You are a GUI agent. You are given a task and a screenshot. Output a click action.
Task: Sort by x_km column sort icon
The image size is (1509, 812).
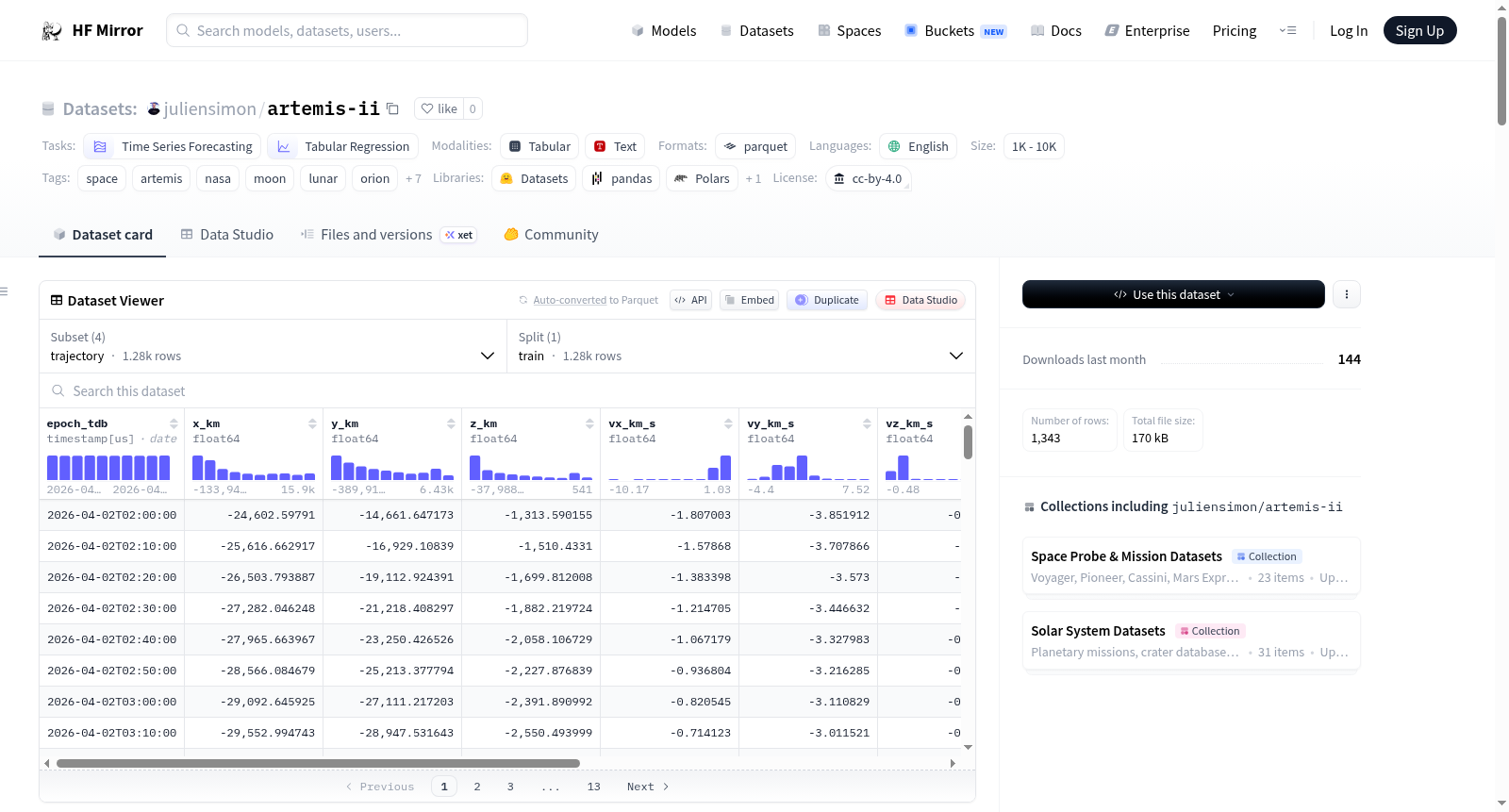tap(312, 423)
